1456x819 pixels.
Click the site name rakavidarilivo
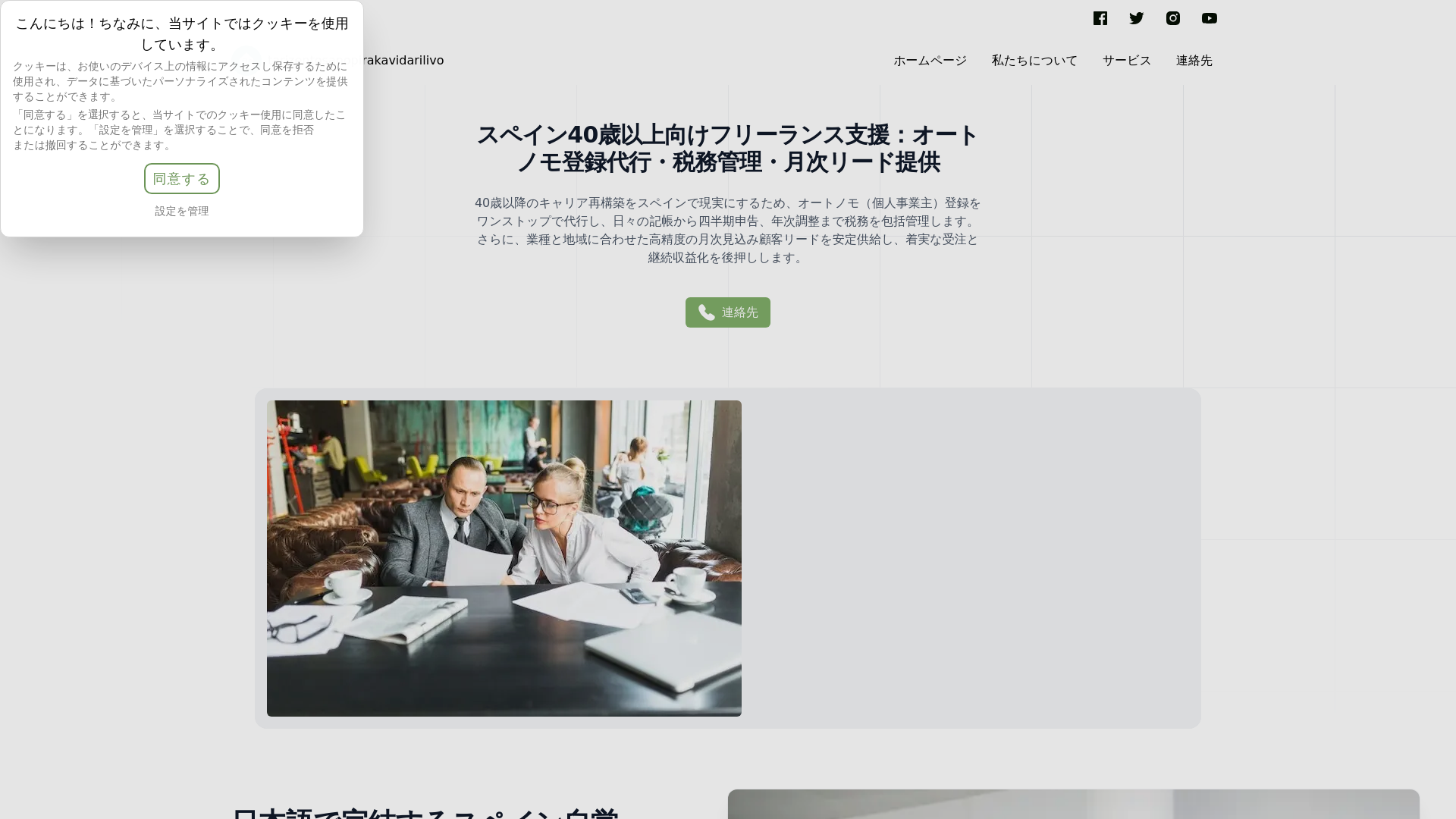403,61
